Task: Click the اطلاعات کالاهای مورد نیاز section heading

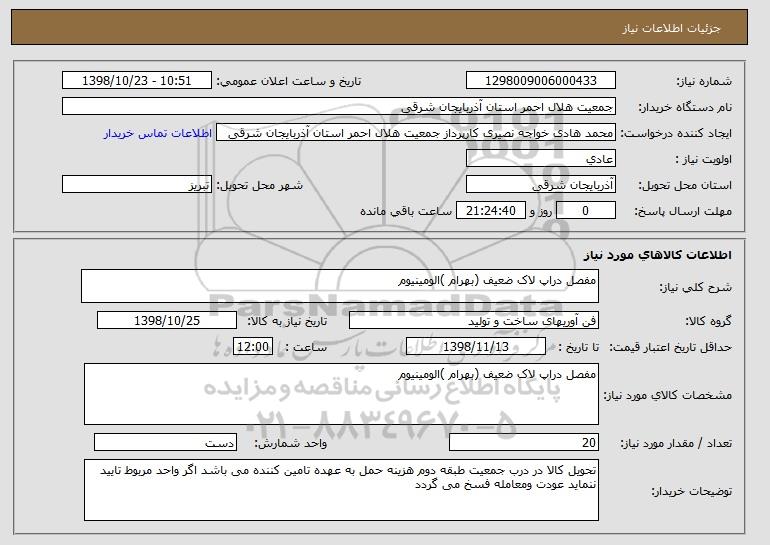Action: click(658, 255)
